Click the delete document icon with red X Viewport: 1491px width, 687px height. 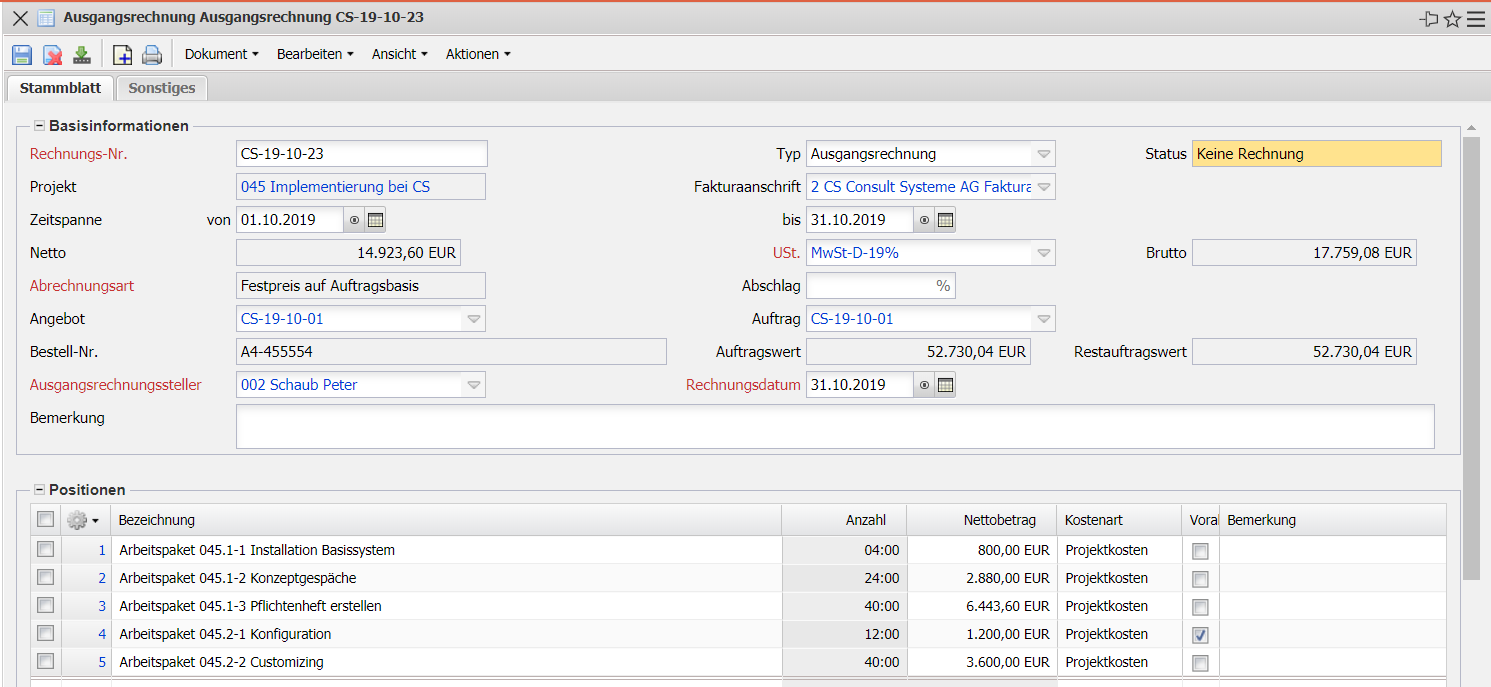[x=52, y=55]
